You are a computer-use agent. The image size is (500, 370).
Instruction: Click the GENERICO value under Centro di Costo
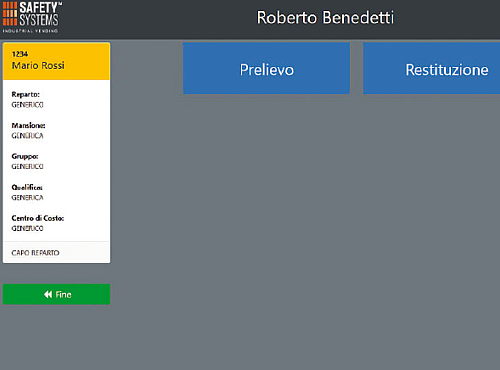coord(27,229)
